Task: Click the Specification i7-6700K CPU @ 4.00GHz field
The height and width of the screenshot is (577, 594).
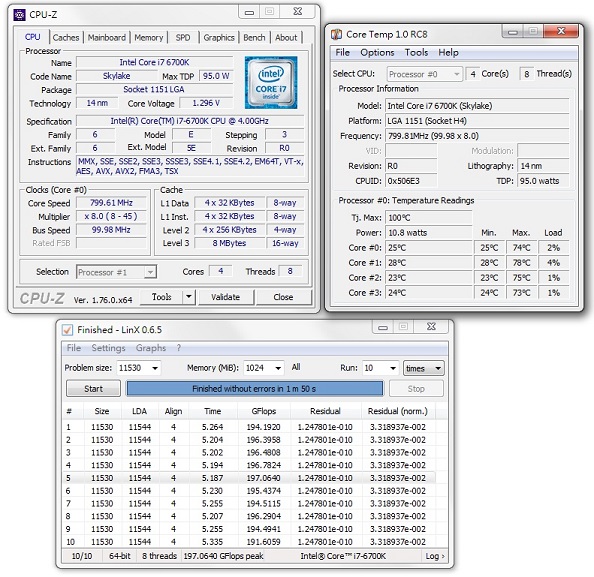Action: pos(190,121)
